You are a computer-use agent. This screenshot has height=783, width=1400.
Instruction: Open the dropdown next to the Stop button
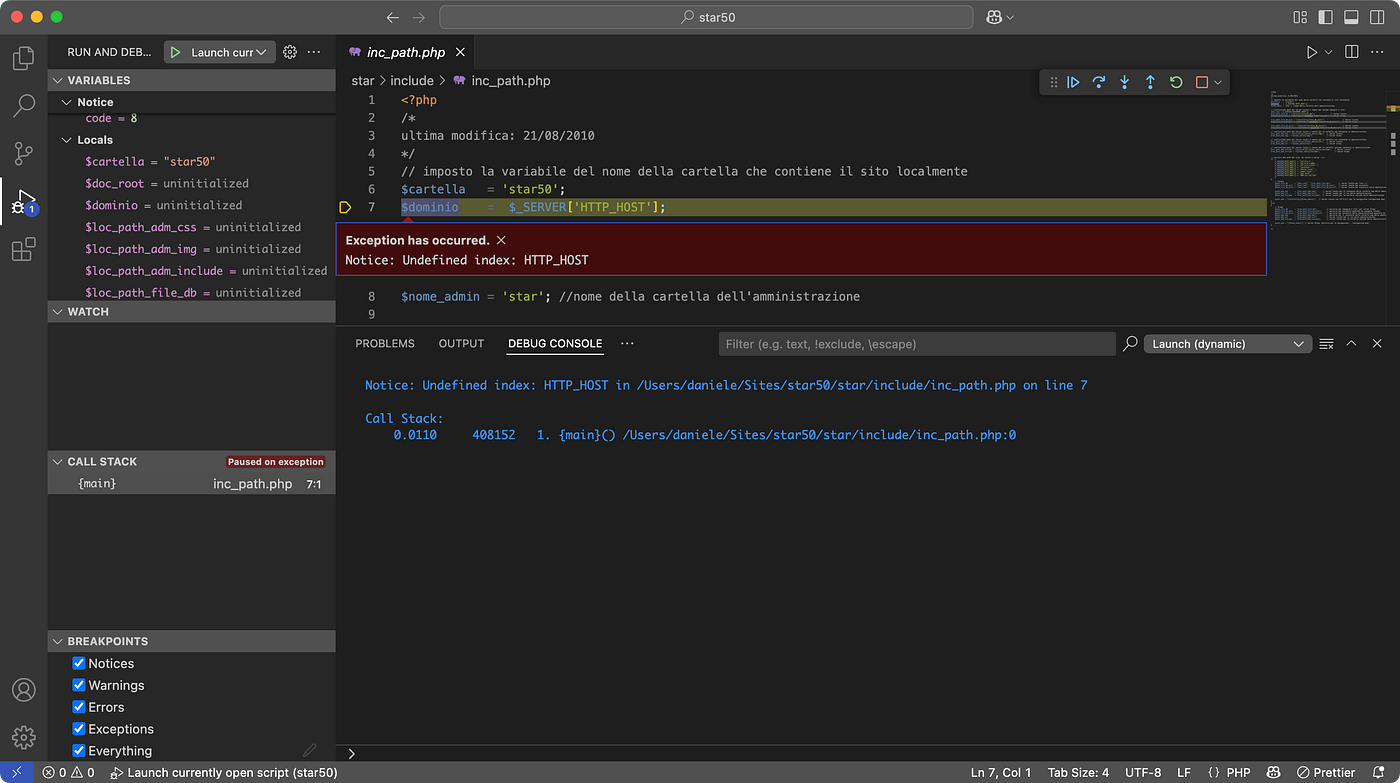[1218, 82]
